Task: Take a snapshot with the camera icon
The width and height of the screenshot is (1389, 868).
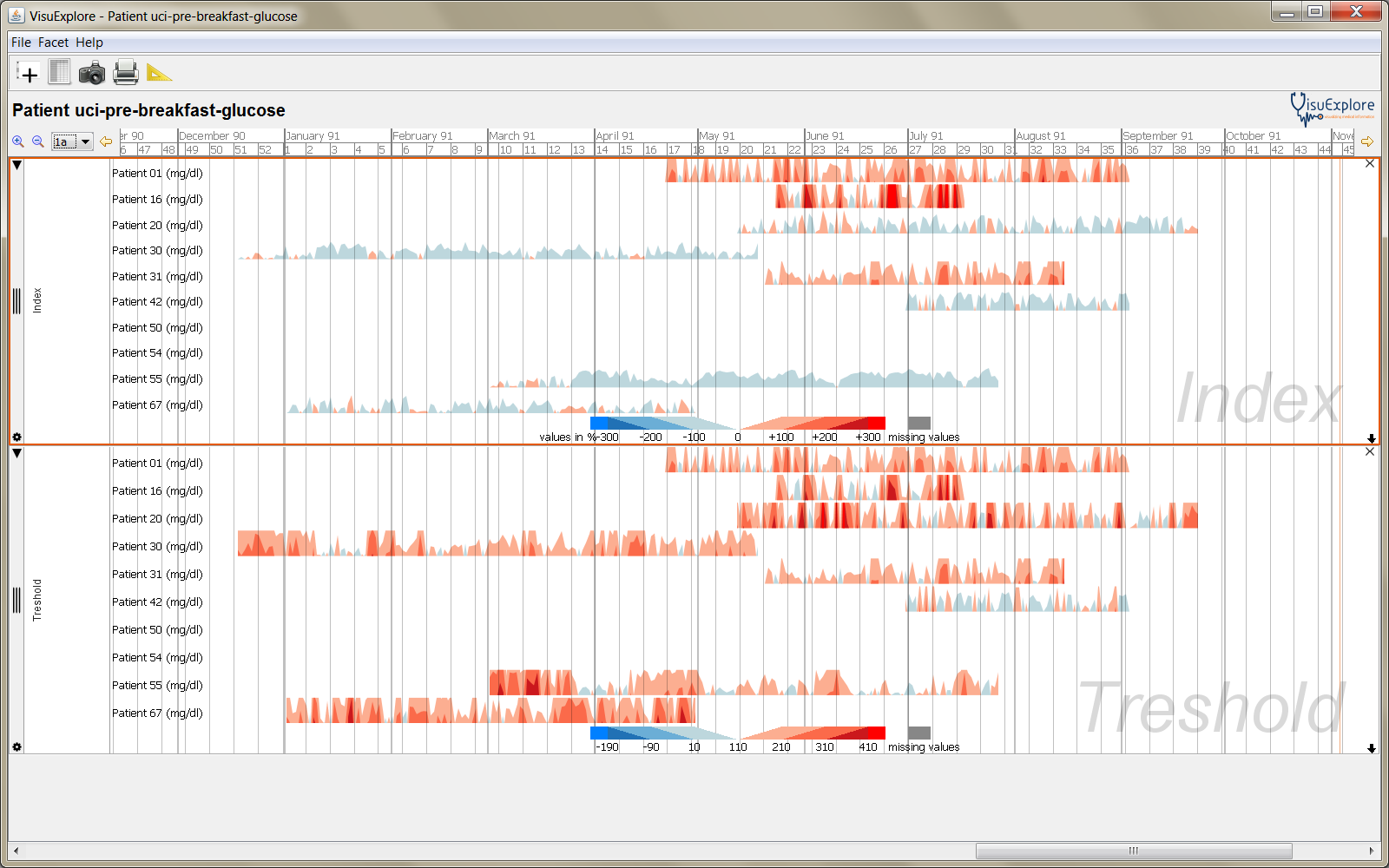Action: click(91, 73)
